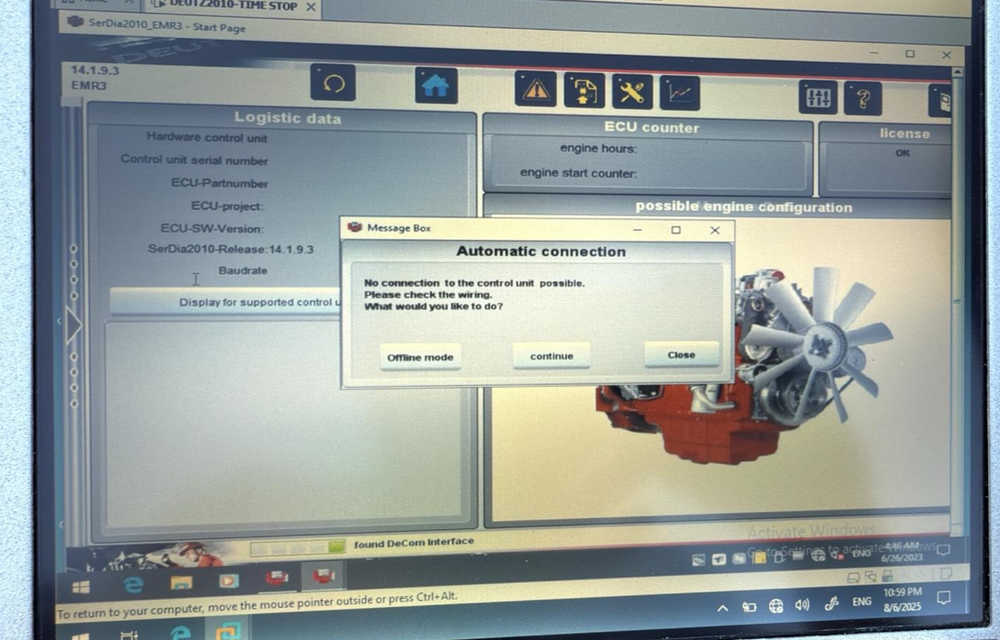This screenshot has height=640, width=1000.
Task: Click the 'Logistic data' panel header
Action: 288,118
